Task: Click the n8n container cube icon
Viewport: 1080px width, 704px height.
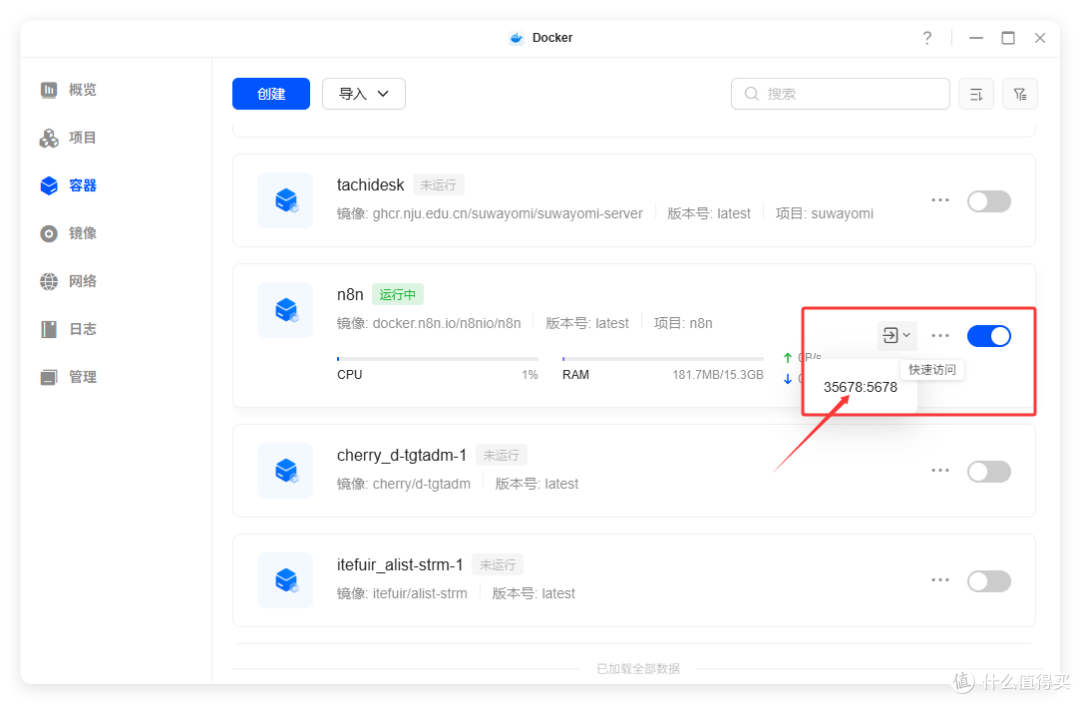Action: click(285, 310)
